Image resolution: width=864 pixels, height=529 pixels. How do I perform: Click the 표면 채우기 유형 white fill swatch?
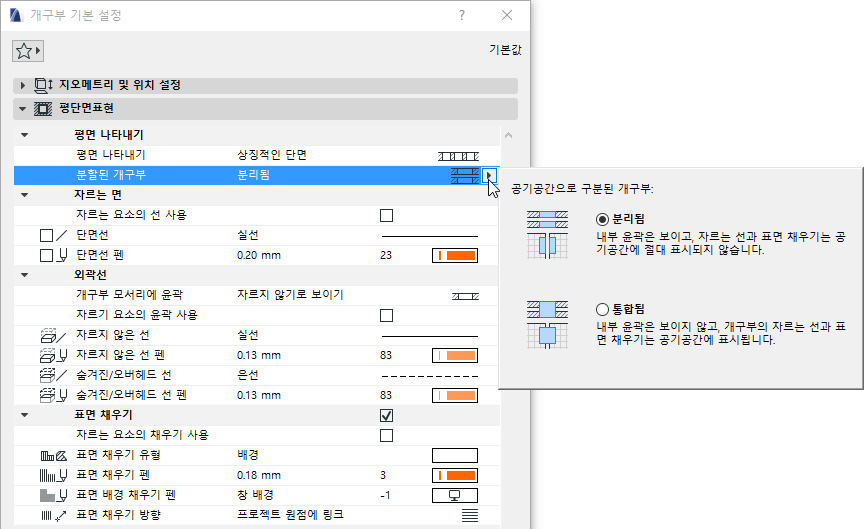[x=455, y=456]
